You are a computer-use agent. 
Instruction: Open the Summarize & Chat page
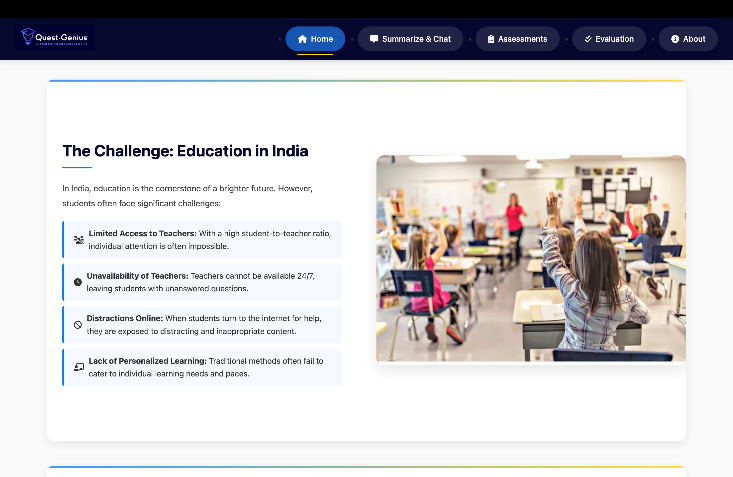[x=410, y=39]
